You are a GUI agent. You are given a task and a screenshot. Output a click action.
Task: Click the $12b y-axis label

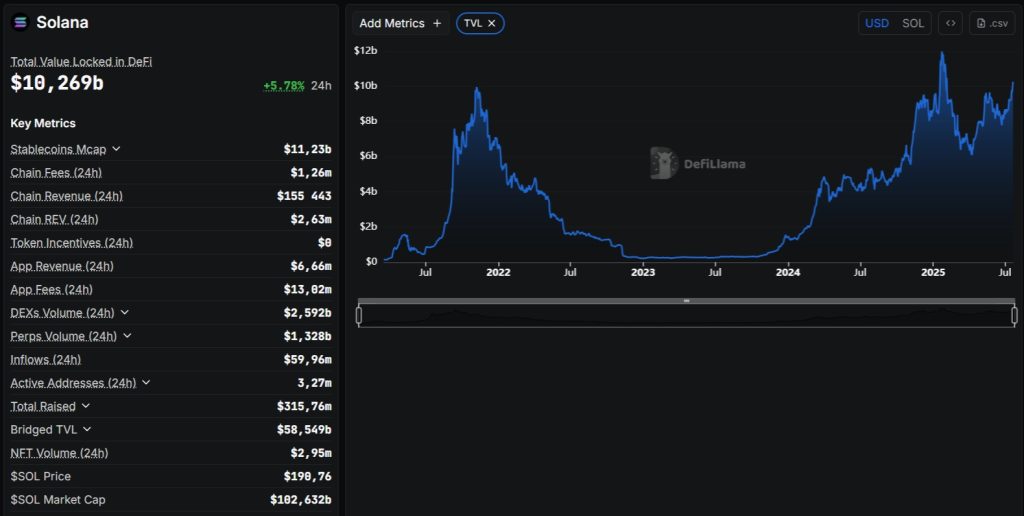tap(365, 50)
